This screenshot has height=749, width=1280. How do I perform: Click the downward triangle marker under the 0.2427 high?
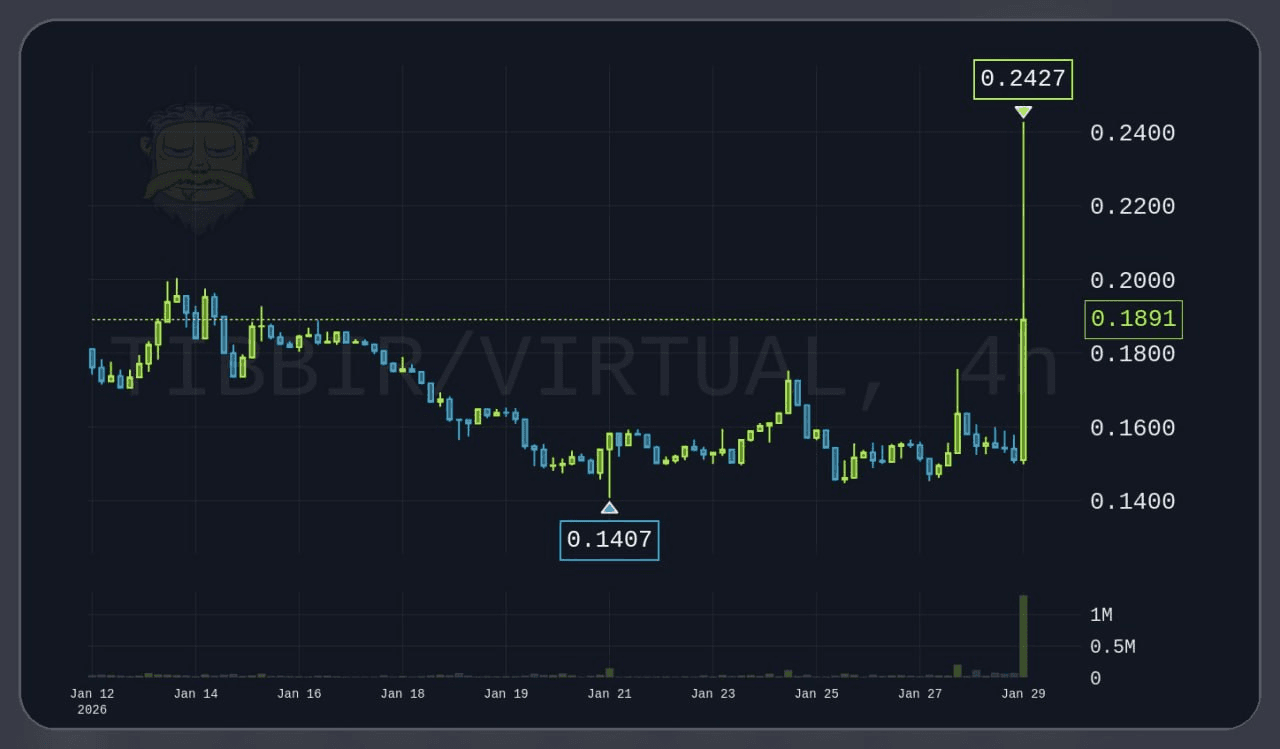point(1023,112)
